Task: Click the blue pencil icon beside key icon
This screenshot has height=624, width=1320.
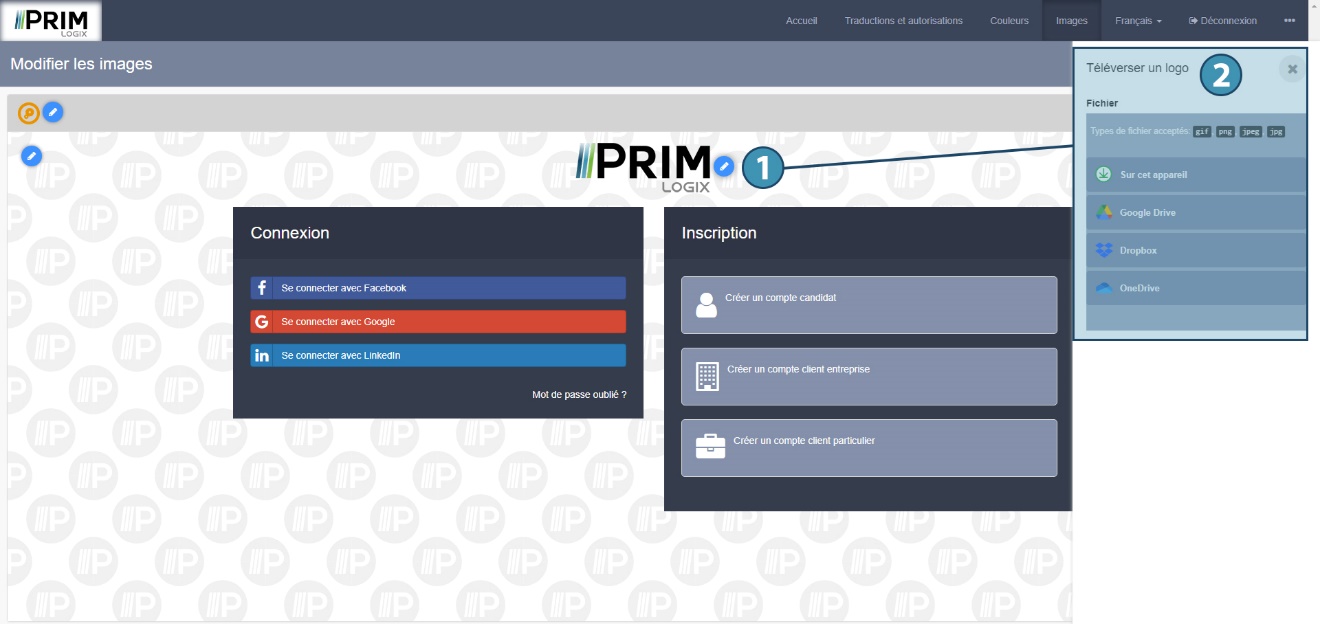Action: pos(53,113)
